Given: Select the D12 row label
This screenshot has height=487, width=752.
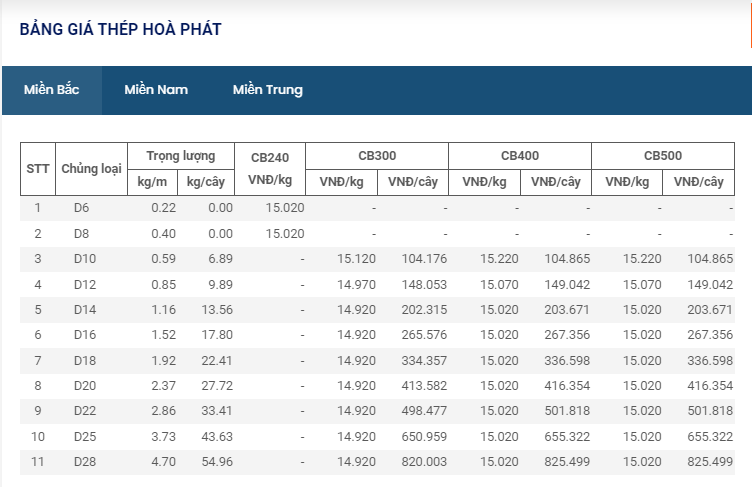Looking at the screenshot, I should click(85, 285).
